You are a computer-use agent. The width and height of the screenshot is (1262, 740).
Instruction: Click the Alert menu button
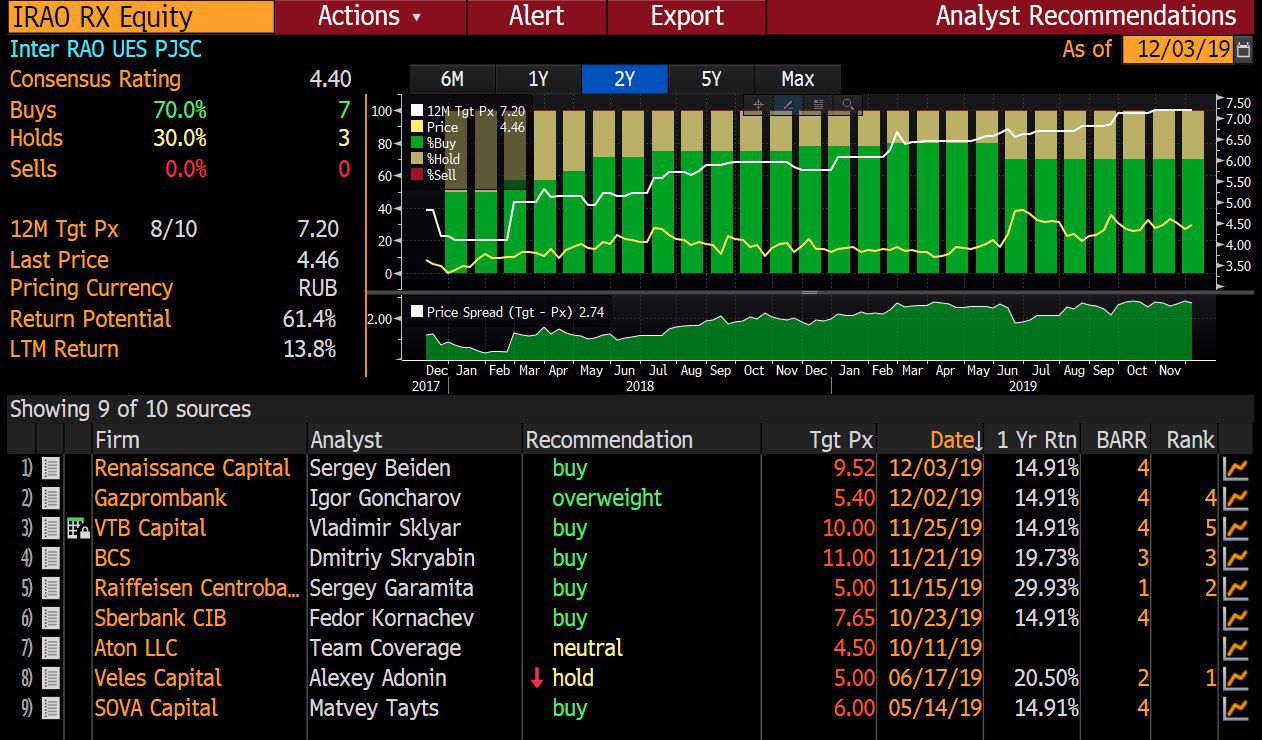tap(536, 16)
